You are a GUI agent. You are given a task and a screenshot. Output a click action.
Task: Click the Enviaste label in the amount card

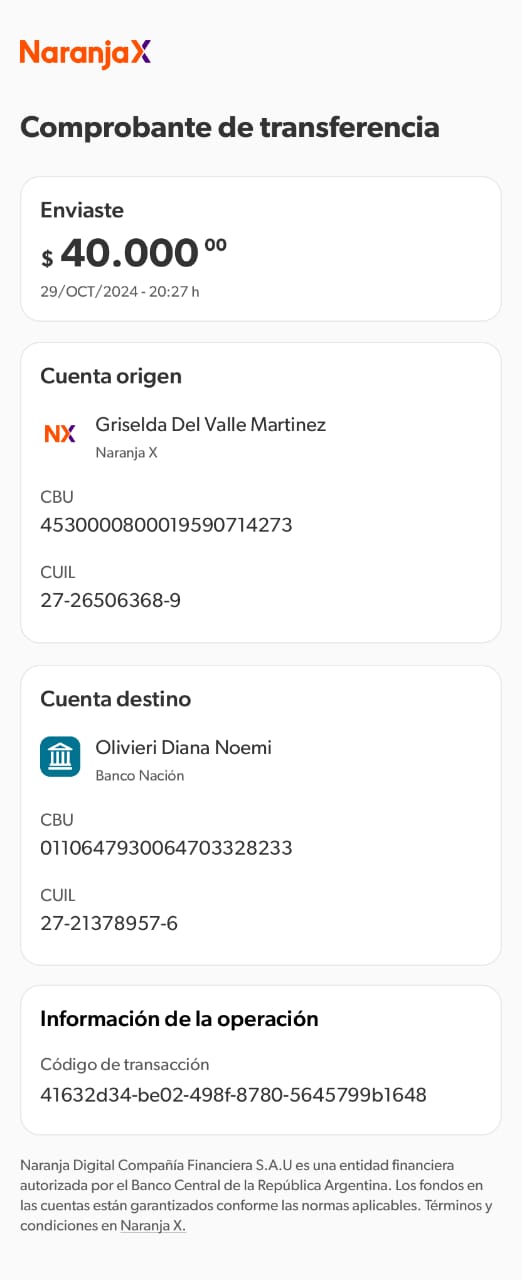82,210
